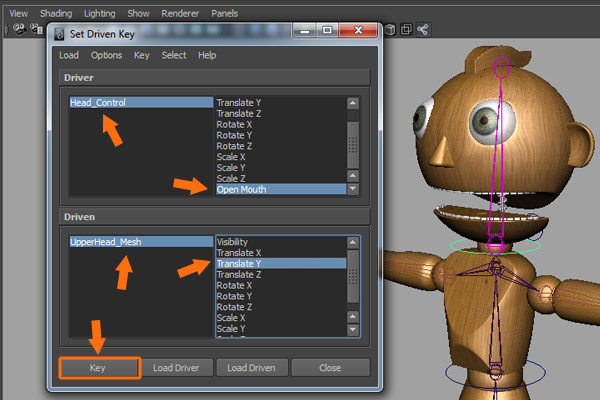600x400 pixels.
Task: Open the Renderer panel menu
Action: tap(180, 14)
